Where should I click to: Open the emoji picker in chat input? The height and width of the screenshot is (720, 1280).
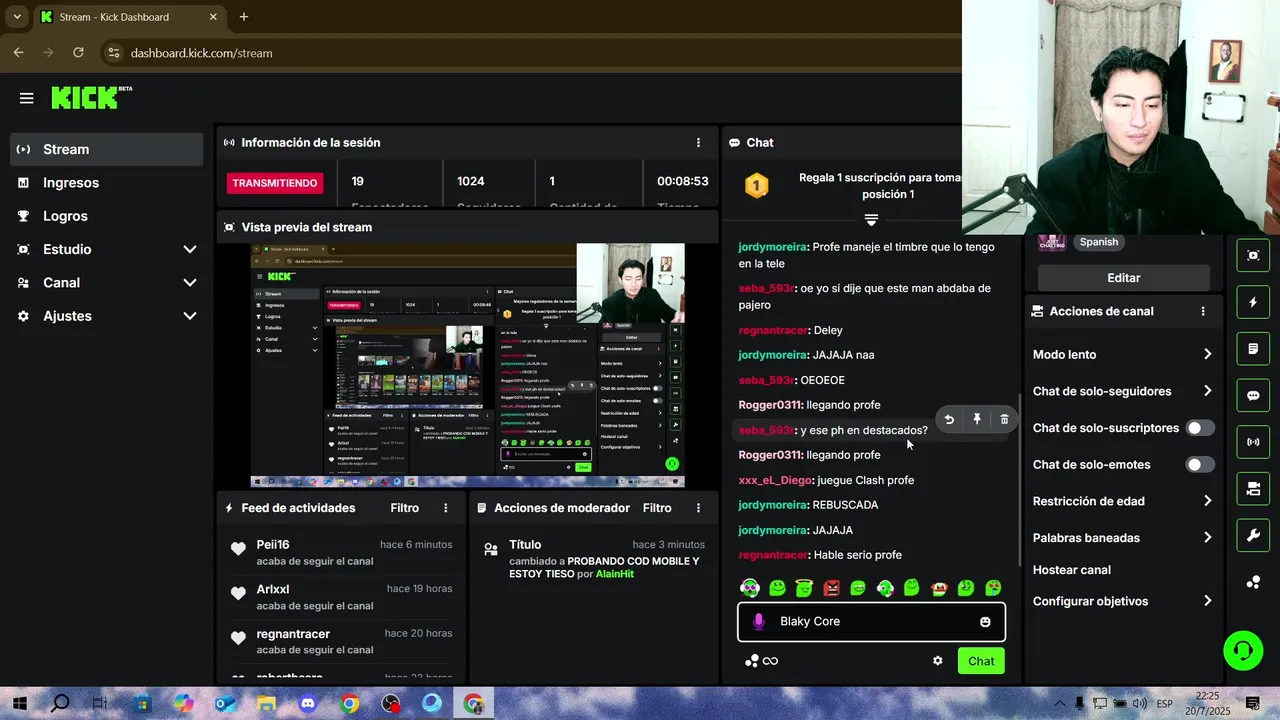pyautogui.click(x=985, y=622)
